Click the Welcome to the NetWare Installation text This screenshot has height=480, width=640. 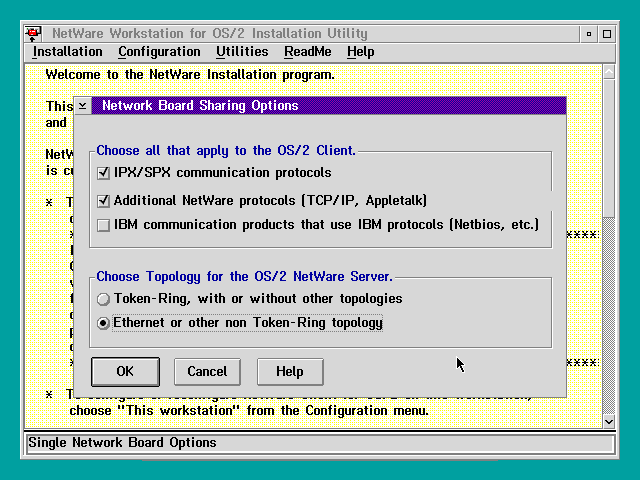click(190, 75)
